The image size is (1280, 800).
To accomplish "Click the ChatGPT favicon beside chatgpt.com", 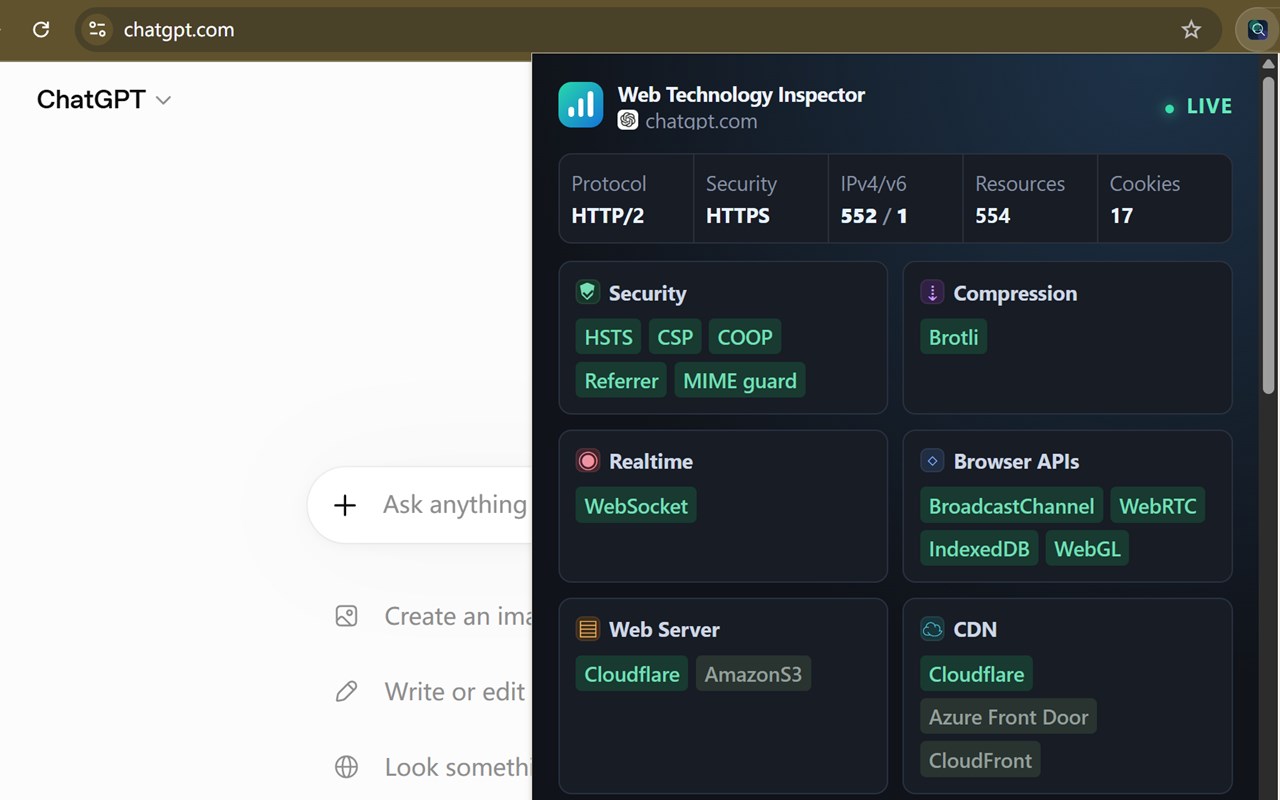I will 628,121.
